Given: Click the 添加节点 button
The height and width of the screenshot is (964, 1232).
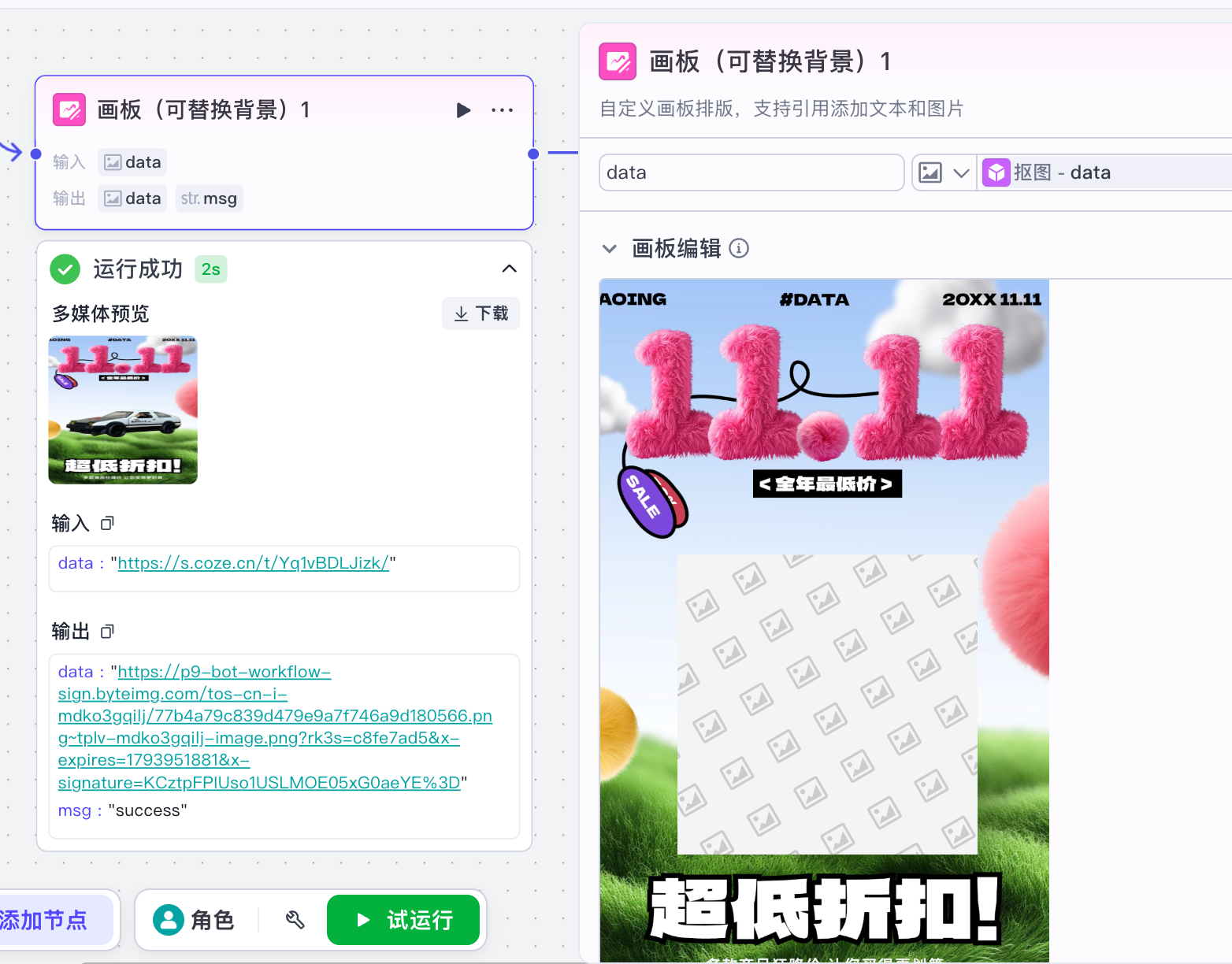Looking at the screenshot, I should coord(47,919).
